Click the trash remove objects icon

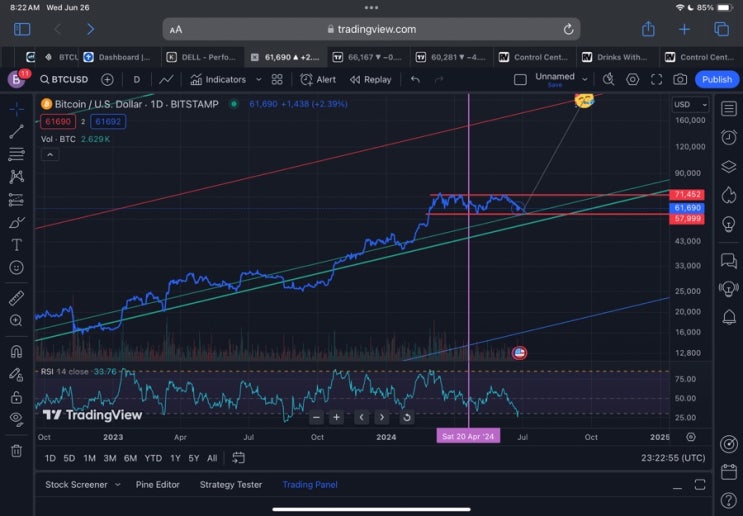(17, 450)
